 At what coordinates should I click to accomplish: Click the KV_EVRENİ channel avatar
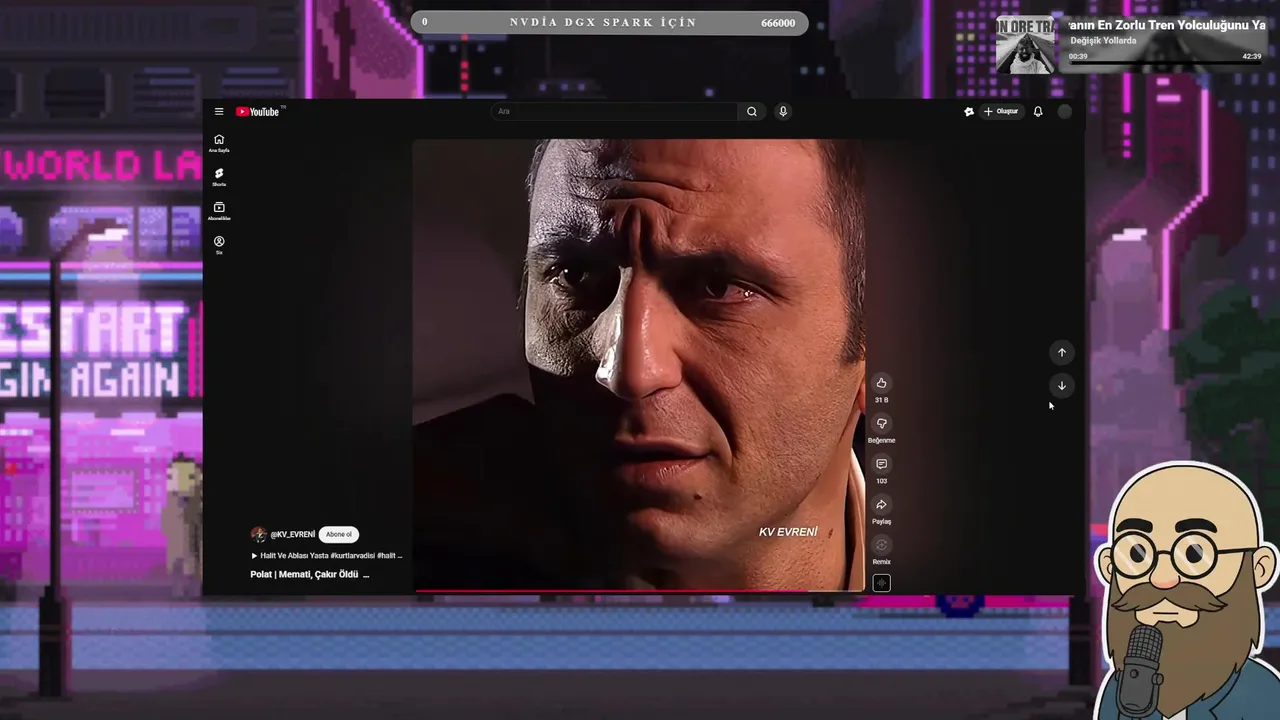point(258,535)
